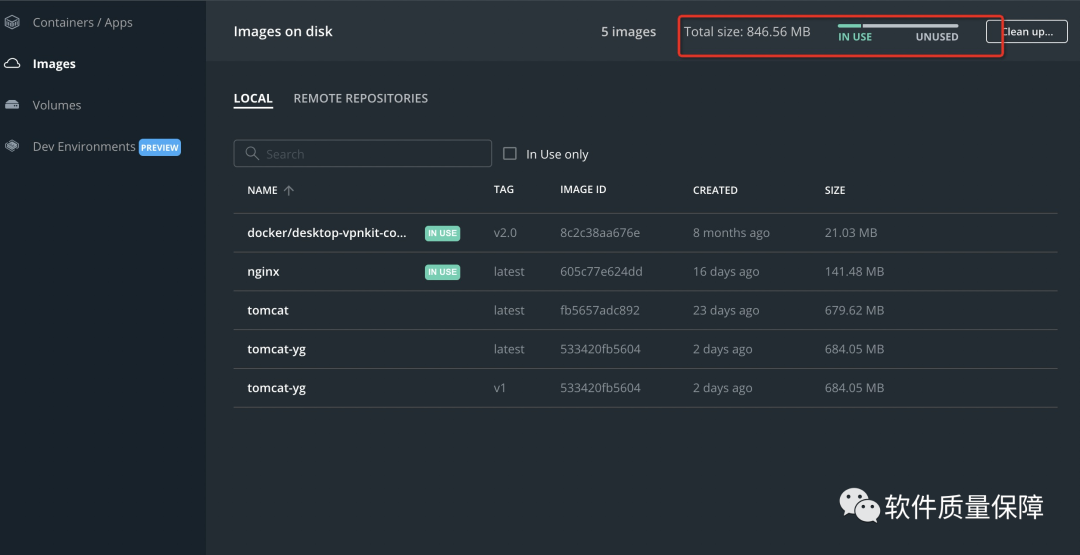Click the 'Images on disk' heading
The height and width of the screenshot is (555, 1080).
click(283, 32)
